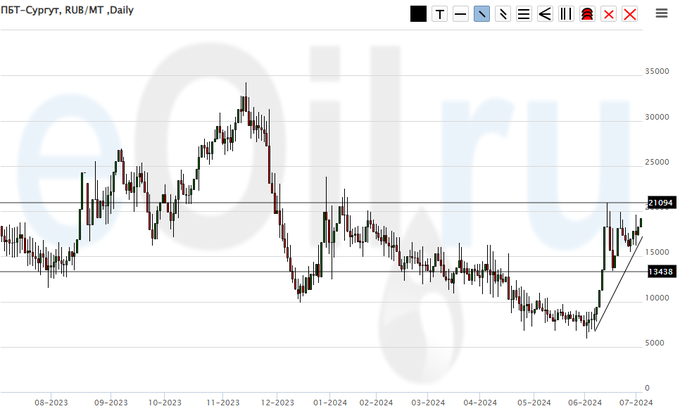
Task: Select the text label tool
Action: [439, 14]
